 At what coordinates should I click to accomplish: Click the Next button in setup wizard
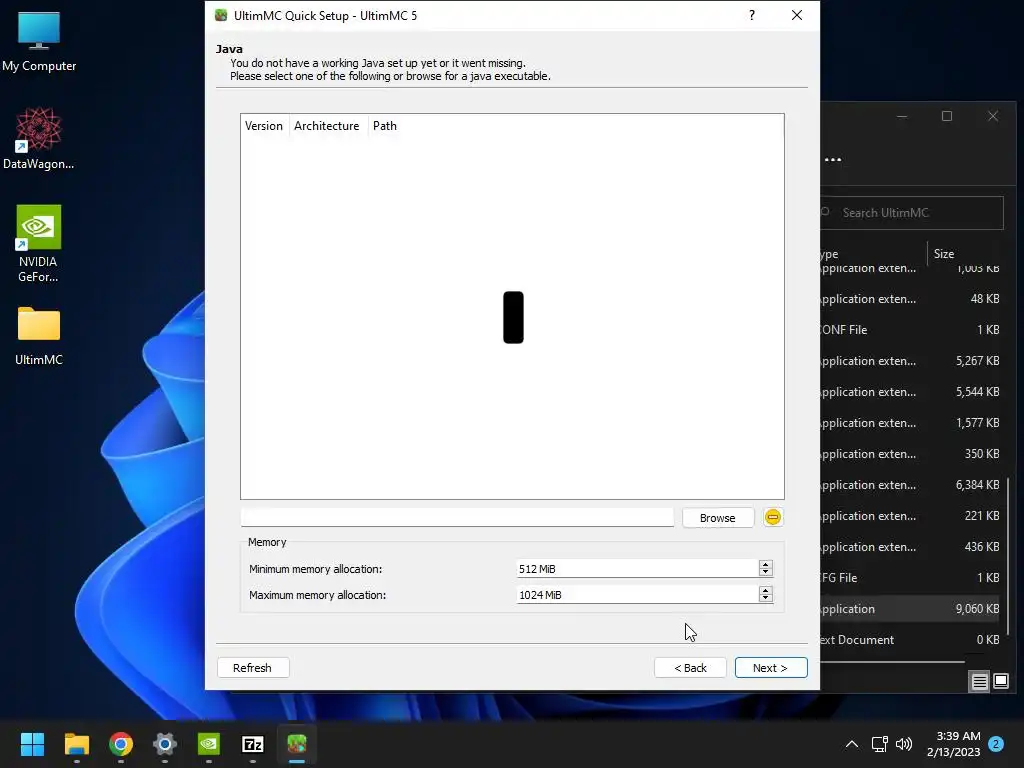tap(771, 667)
